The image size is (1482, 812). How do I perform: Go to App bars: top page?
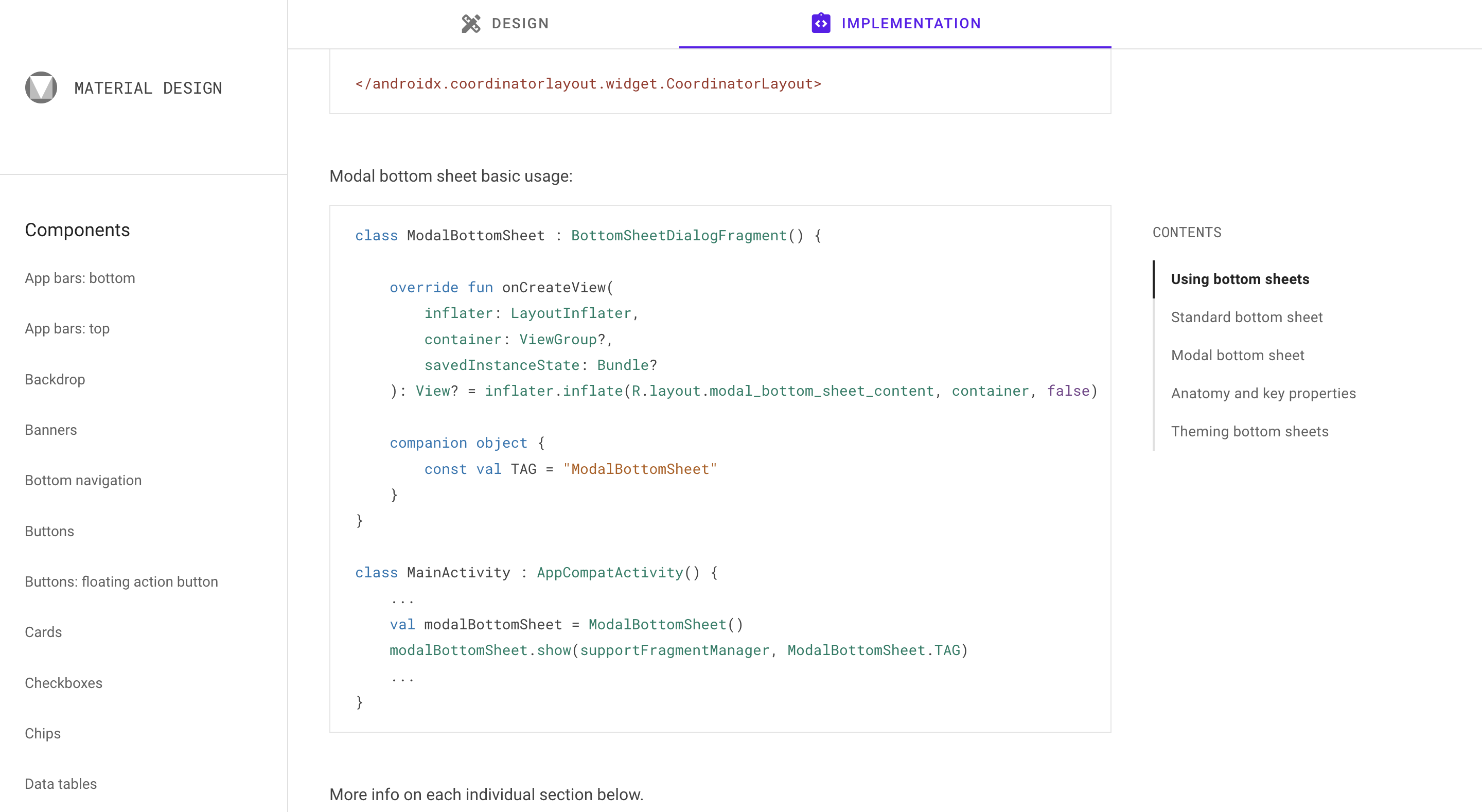click(x=67, y=329)
